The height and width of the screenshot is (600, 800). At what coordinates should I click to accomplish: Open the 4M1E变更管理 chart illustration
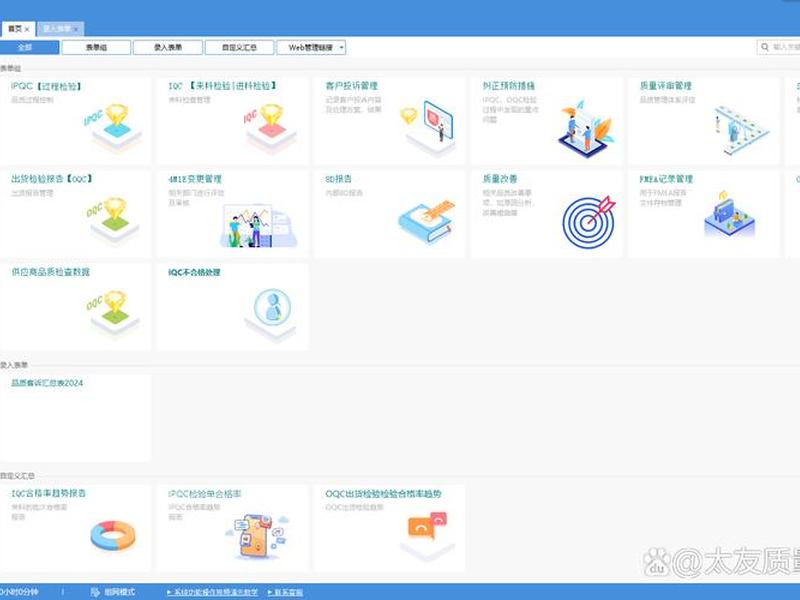(x=259, y=226)
